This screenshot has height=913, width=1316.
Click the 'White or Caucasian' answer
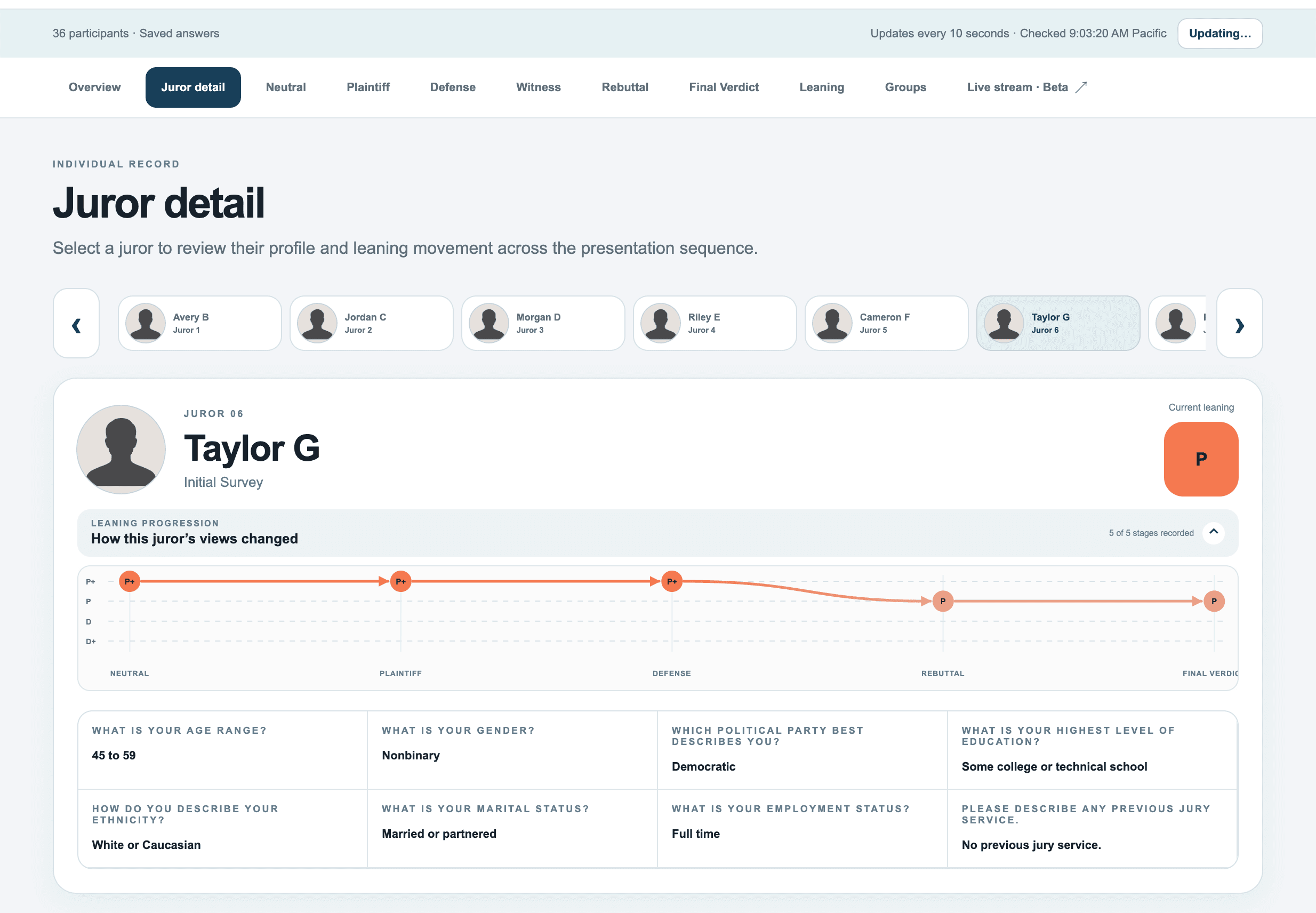[x=147, y=845]
